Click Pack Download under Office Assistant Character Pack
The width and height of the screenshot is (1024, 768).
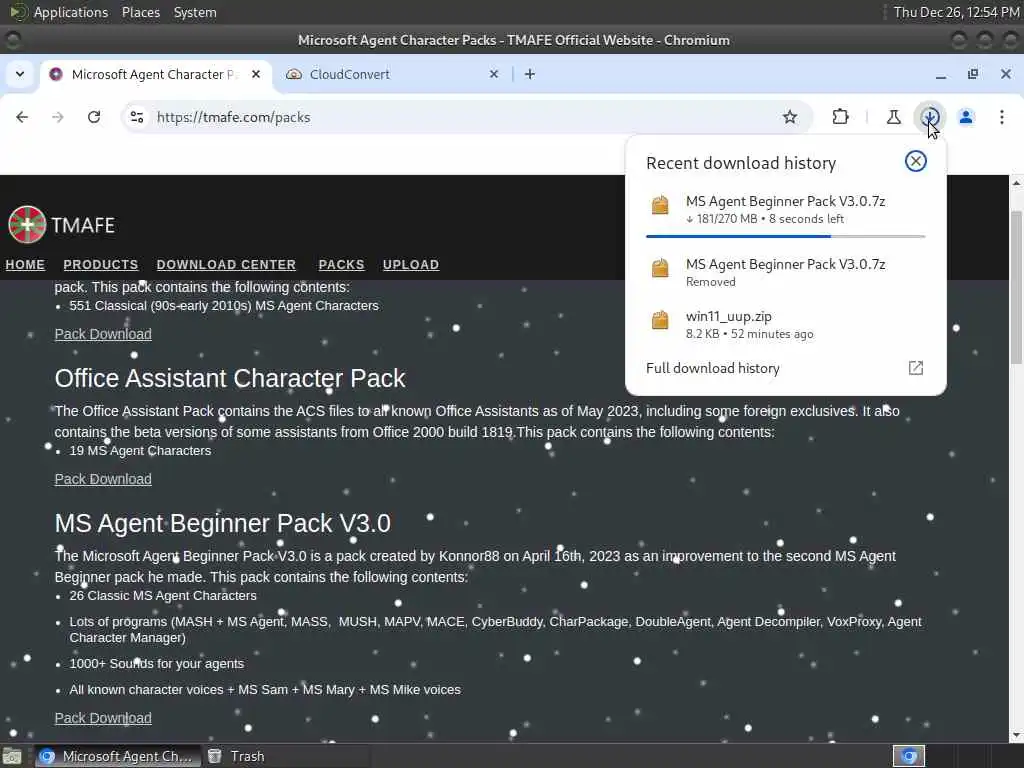(x=103, y=479)
